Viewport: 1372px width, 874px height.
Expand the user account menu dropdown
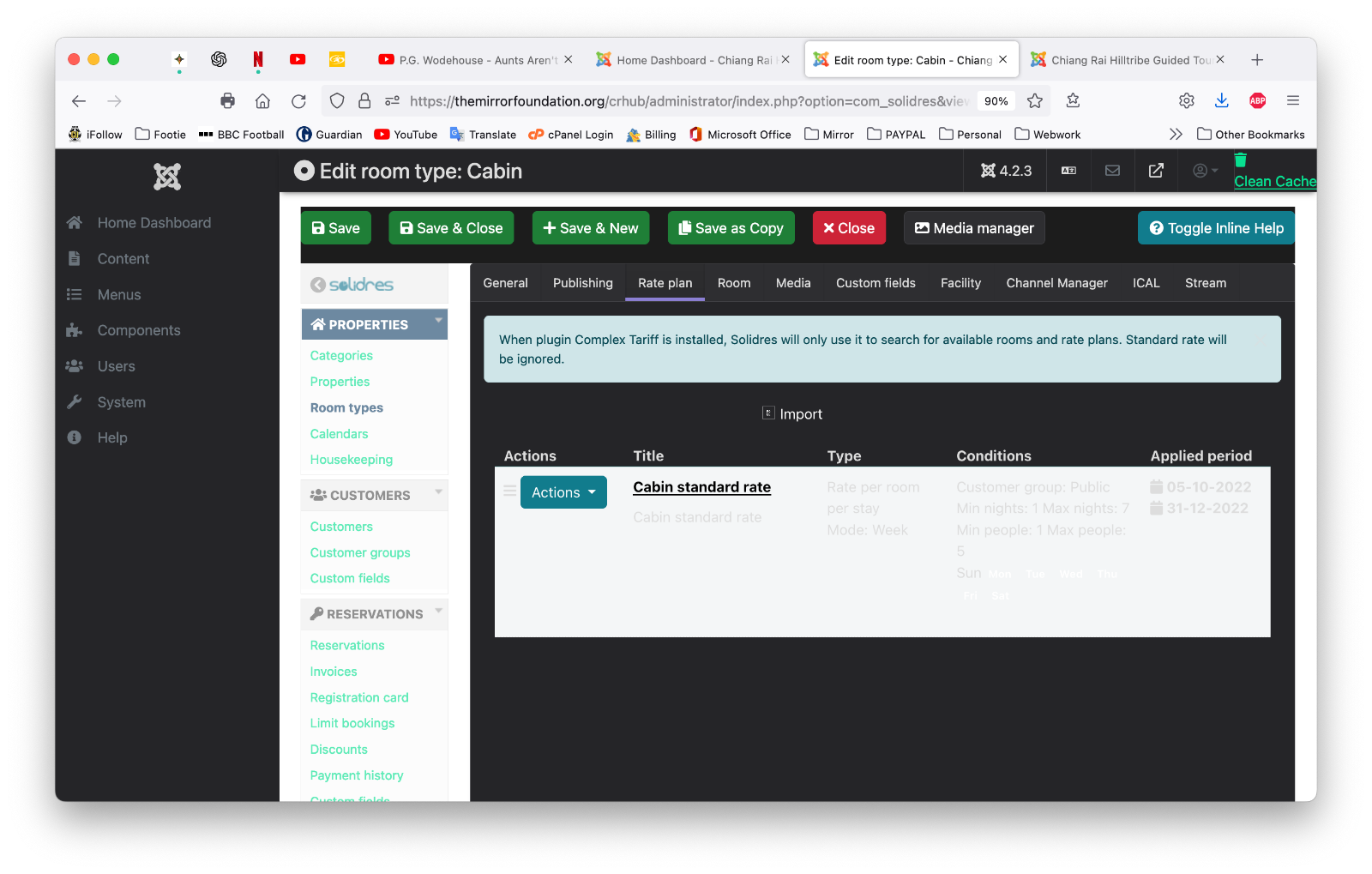click(x=1205, y=171)
